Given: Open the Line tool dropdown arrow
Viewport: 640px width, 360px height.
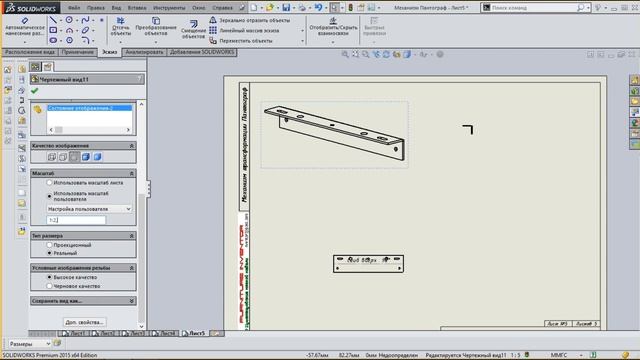Looking at the screenshot, I should click(61, 20).
